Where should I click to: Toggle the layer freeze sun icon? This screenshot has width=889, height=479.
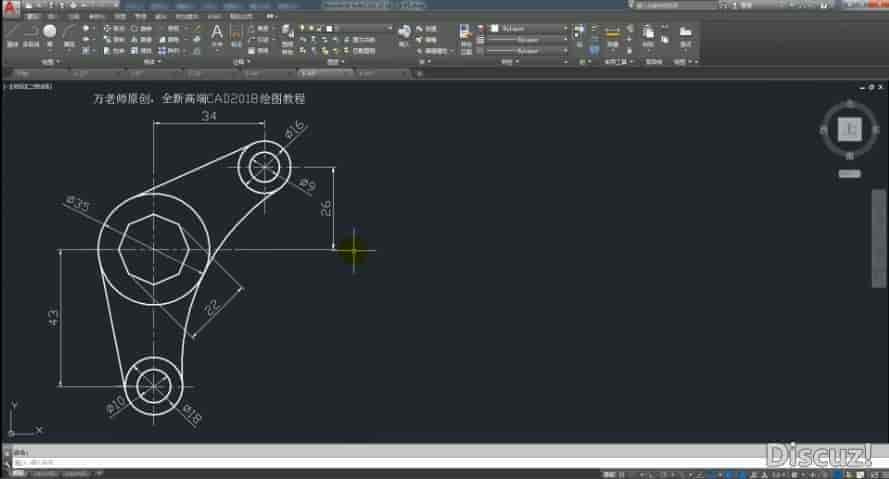coord(311,28)
